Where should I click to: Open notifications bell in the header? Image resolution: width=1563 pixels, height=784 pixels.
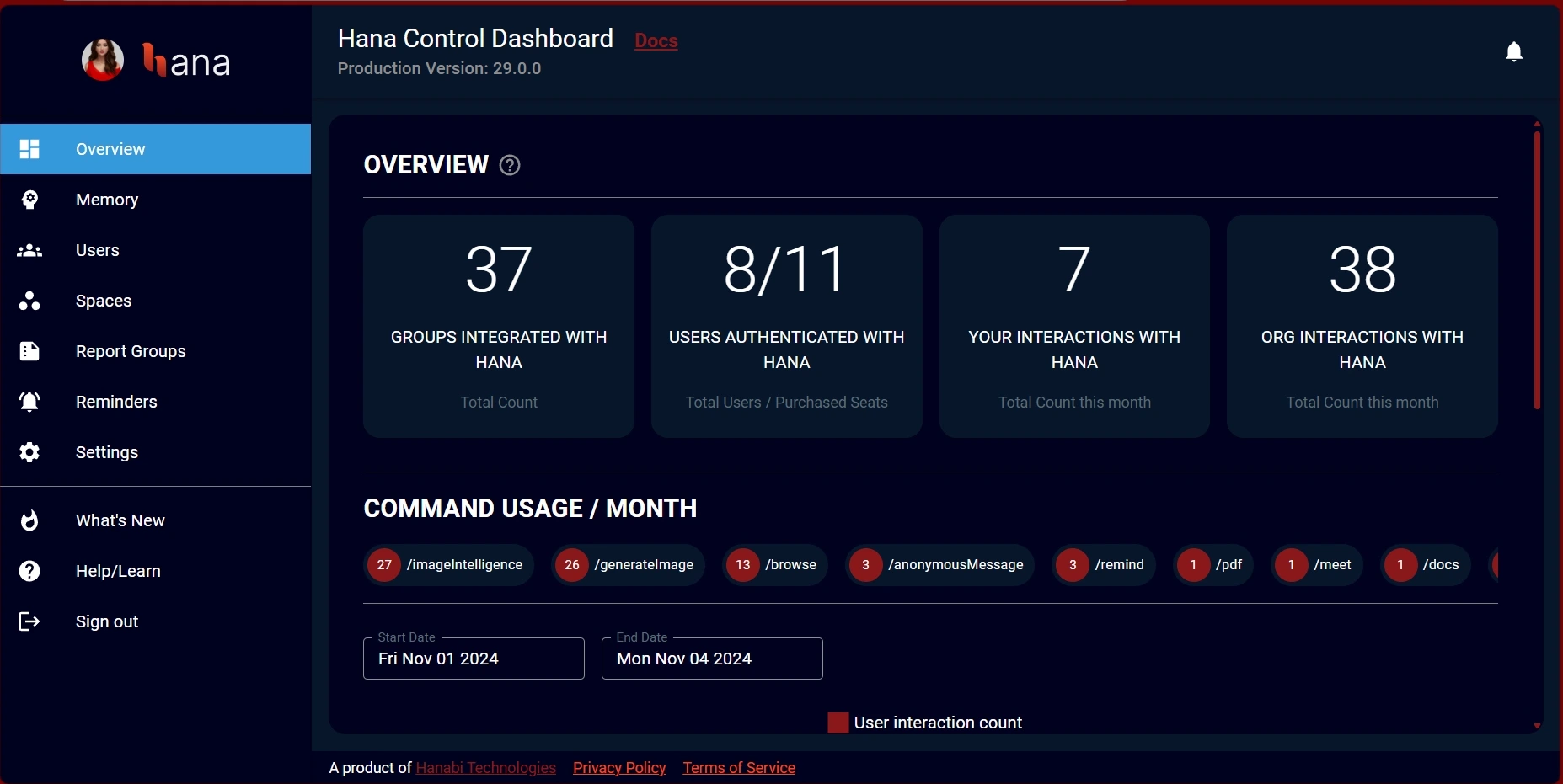click(x=1514, y=52)
